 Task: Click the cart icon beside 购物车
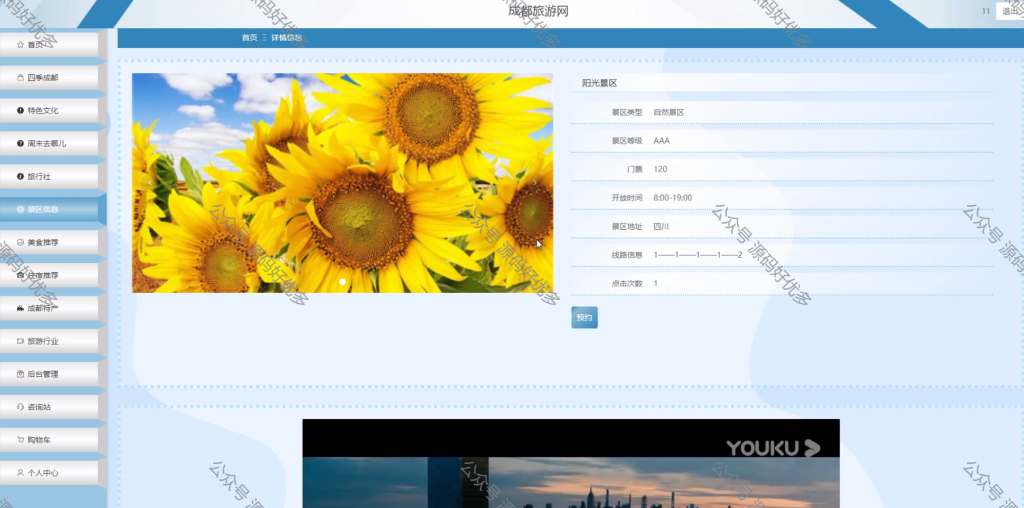click(x=20, y=439)
